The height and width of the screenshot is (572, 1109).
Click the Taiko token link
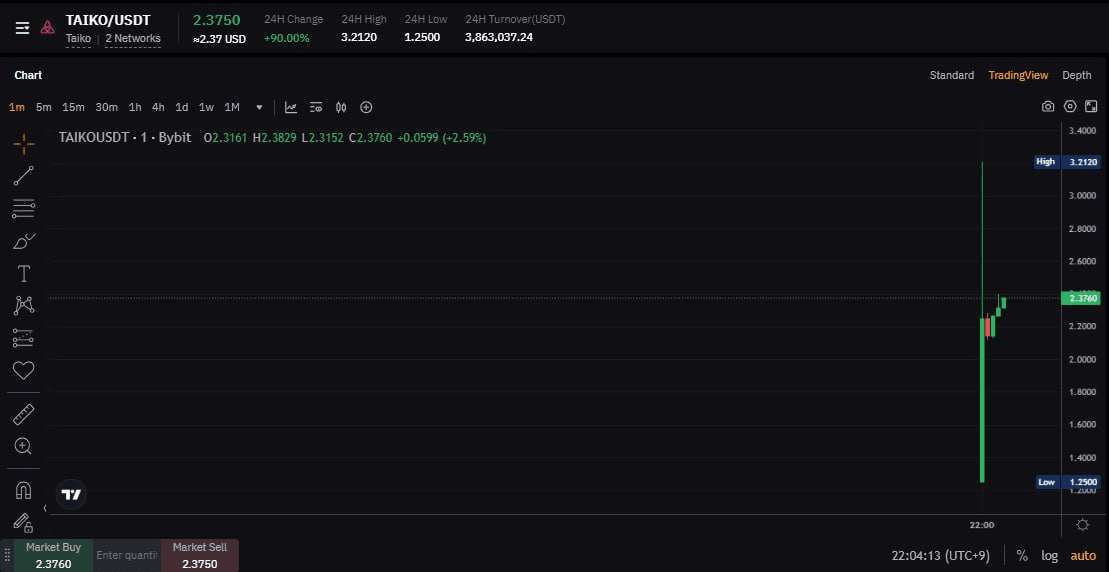79,39
